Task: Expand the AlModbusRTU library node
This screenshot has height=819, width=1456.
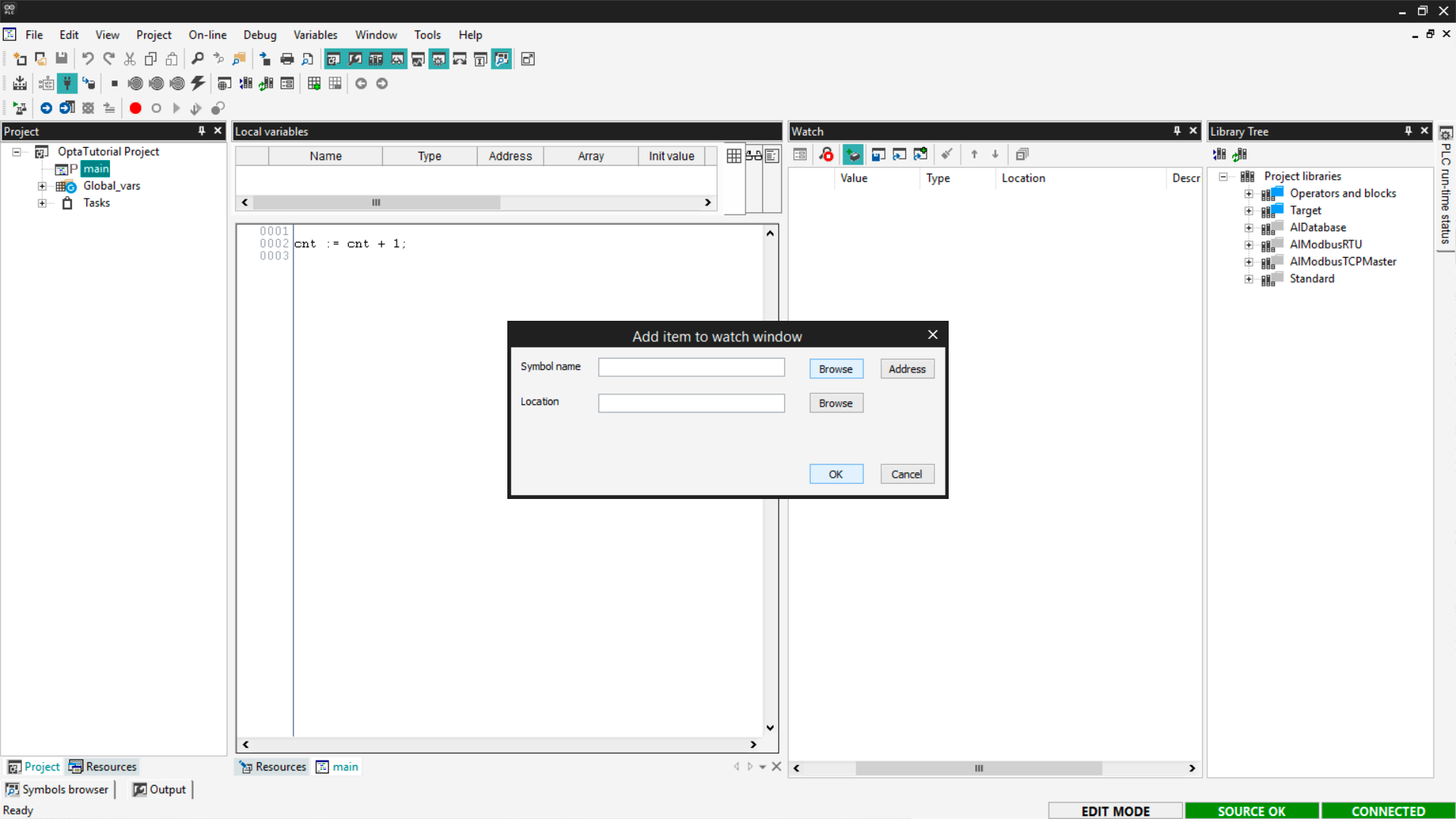Action: point(1248,245)
